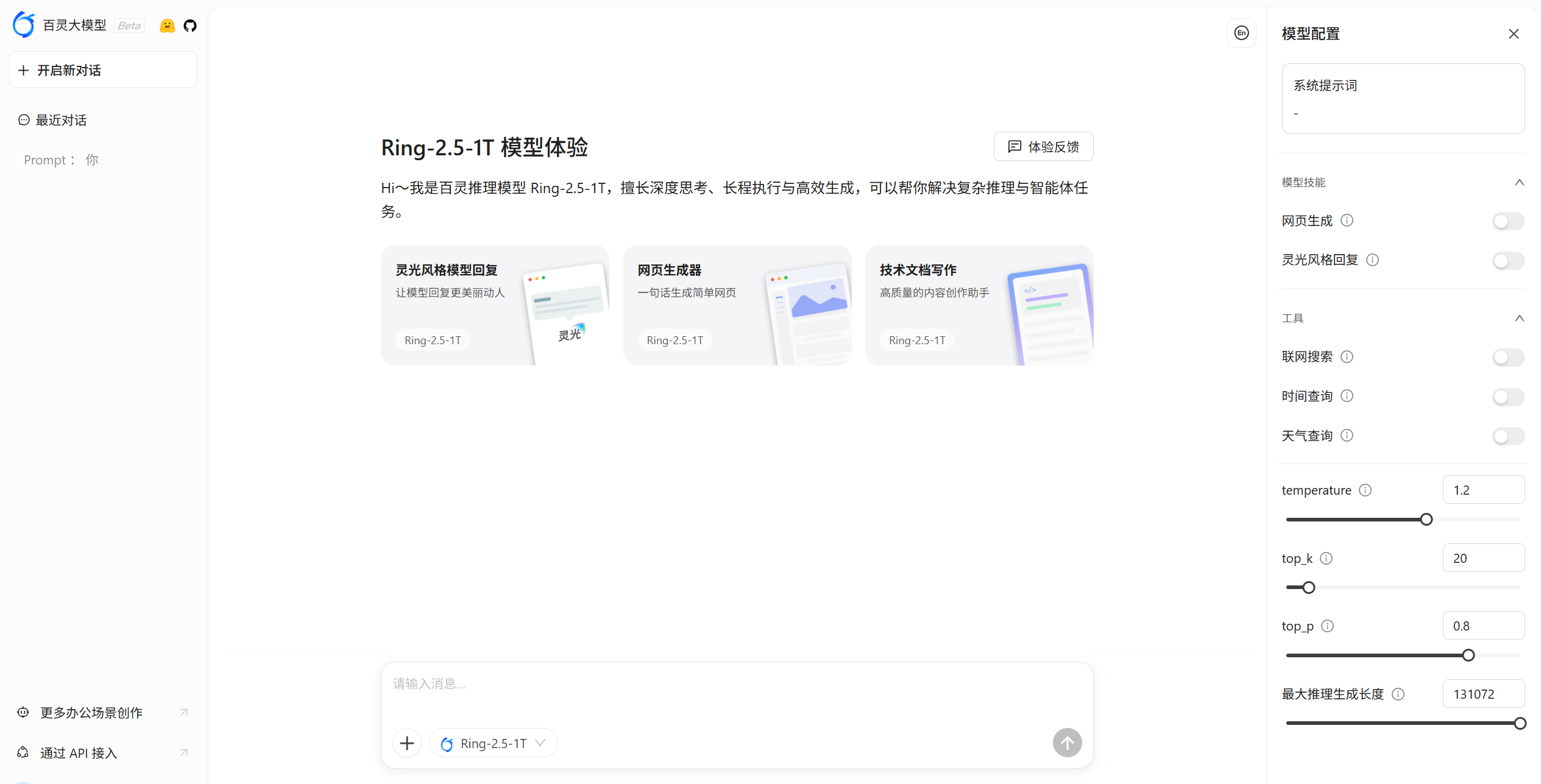
Task: Click info icon next to 时间查询
Action: pos(1347,397)
